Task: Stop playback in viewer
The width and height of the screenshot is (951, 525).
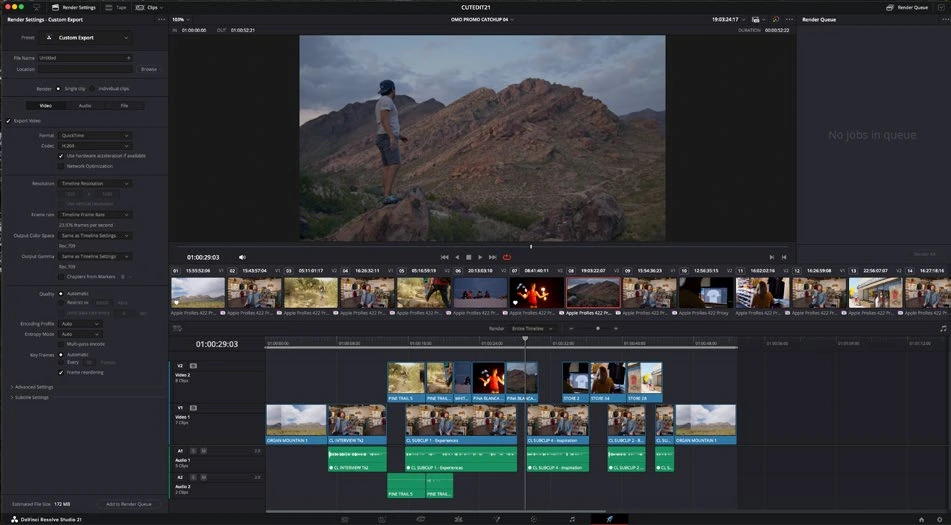Action: pos(468,257)
